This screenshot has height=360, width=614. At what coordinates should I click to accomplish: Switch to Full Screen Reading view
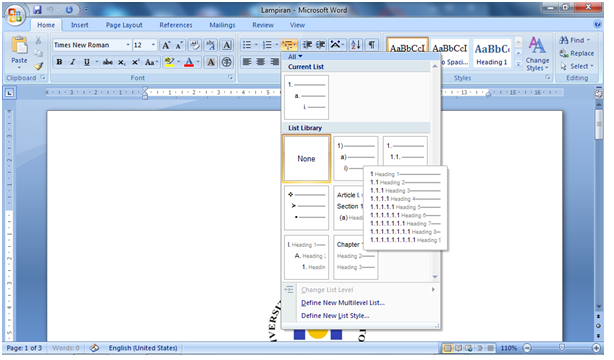coord(458,347)
